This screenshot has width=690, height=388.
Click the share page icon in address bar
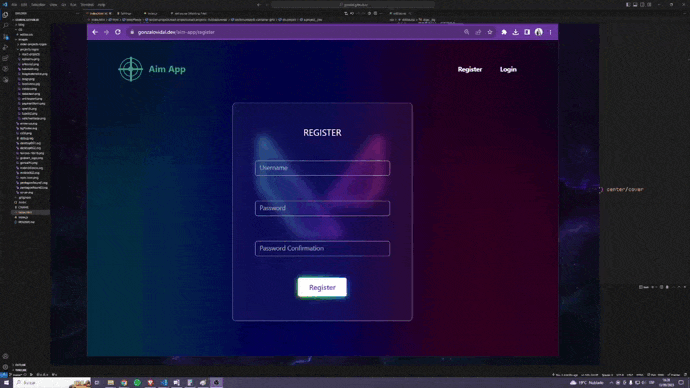(478, 32)
